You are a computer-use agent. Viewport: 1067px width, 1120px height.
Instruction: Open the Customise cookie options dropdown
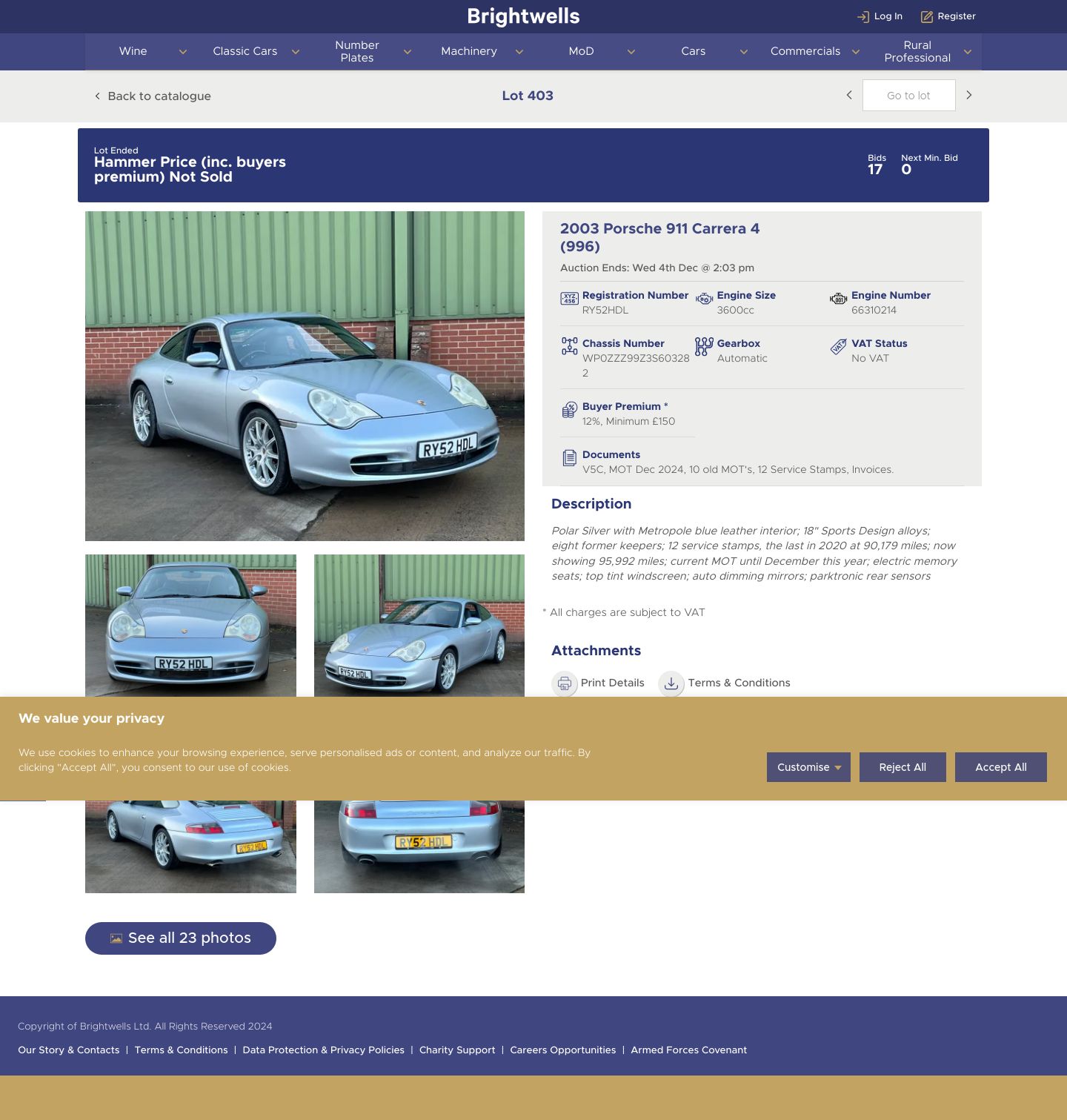pyautogui.click(x=808, y=767)
